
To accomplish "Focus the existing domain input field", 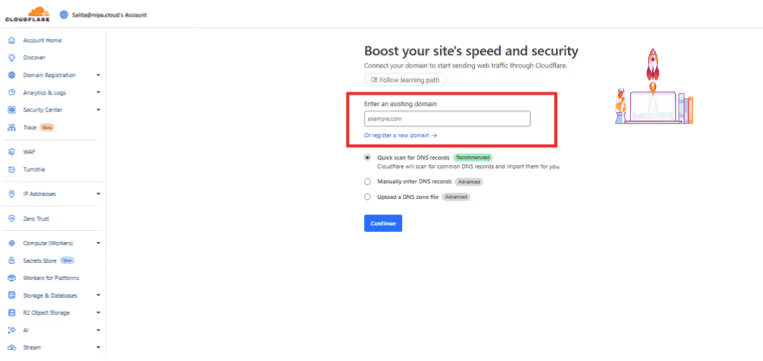I will pyautogui.click(x=447, y=119).
